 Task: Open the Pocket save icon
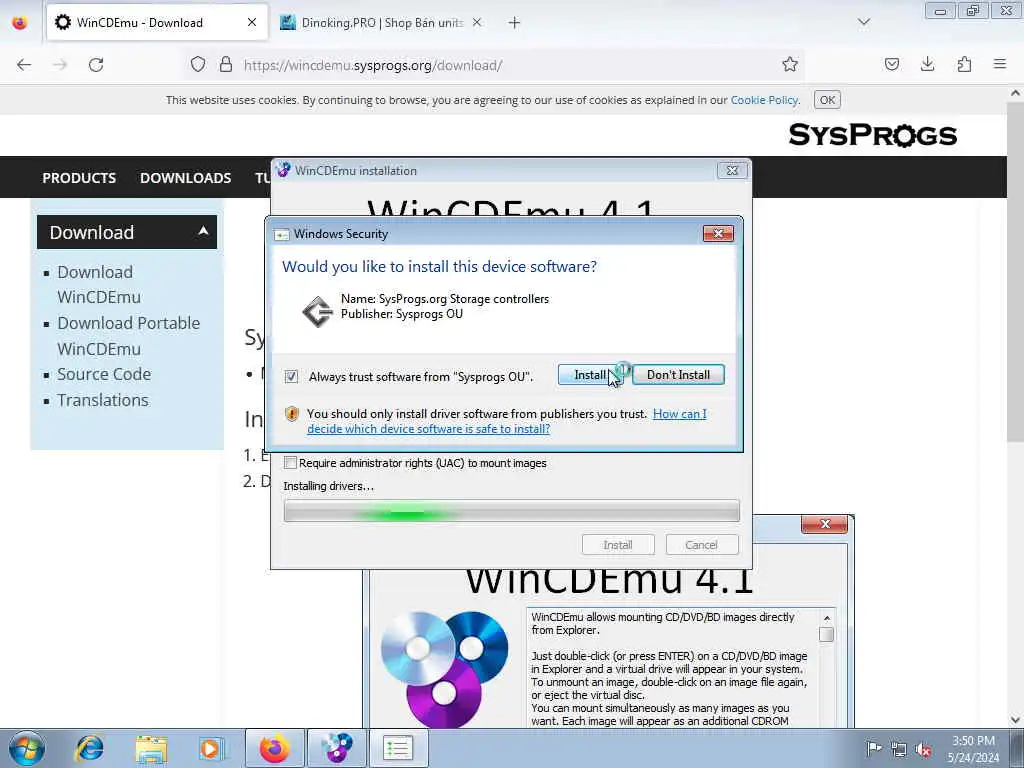click(892, 65)
